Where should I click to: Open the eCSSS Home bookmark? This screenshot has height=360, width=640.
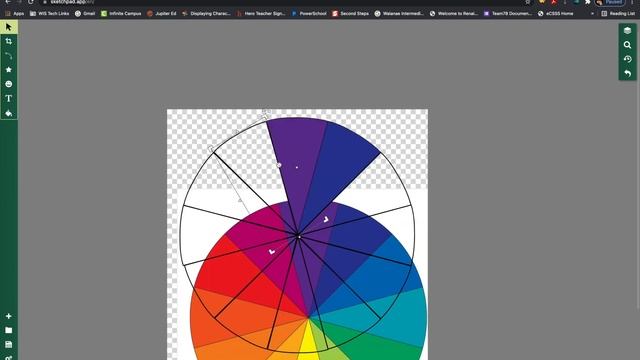click(556, 13)
